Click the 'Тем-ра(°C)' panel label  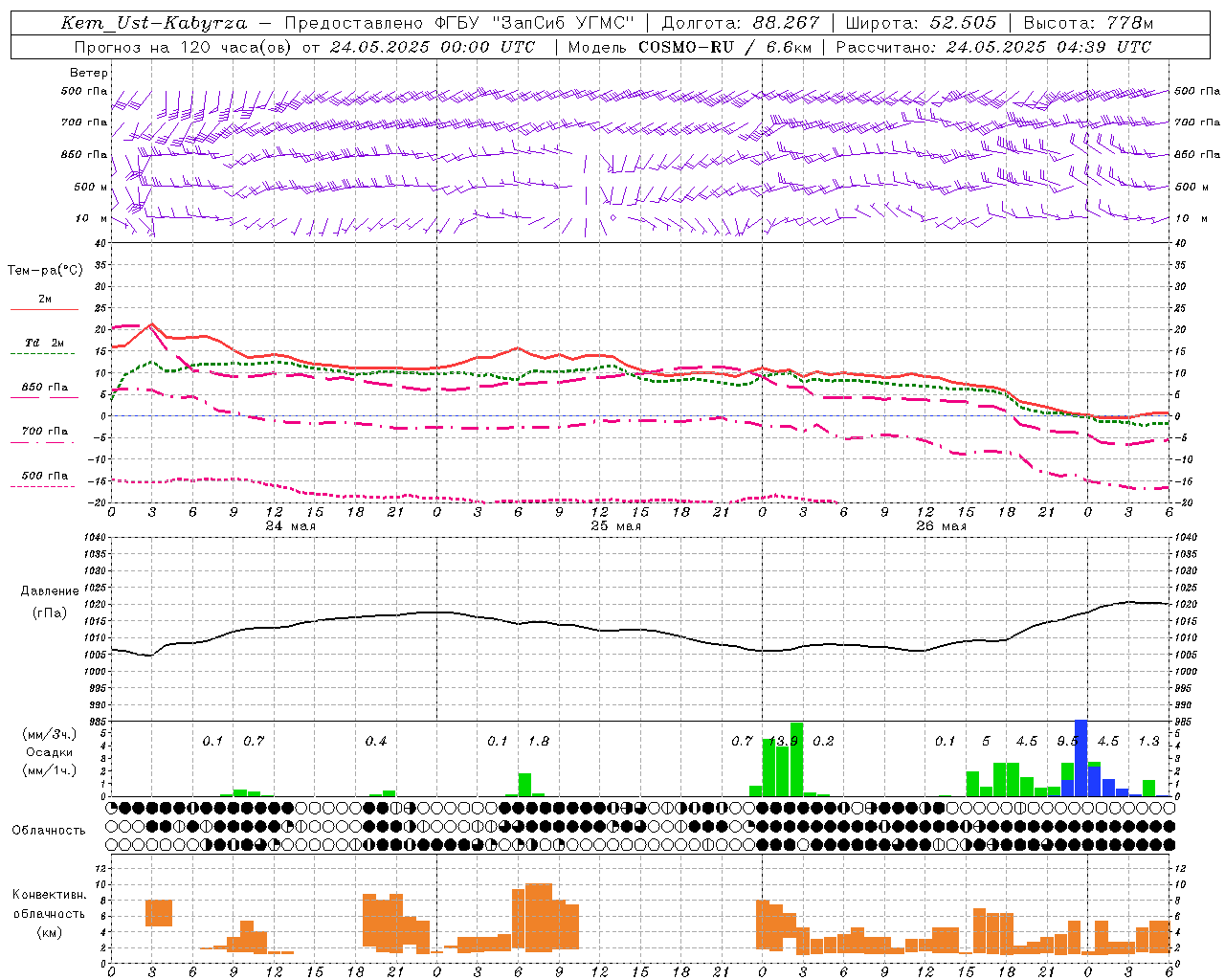tap(45, 271)
